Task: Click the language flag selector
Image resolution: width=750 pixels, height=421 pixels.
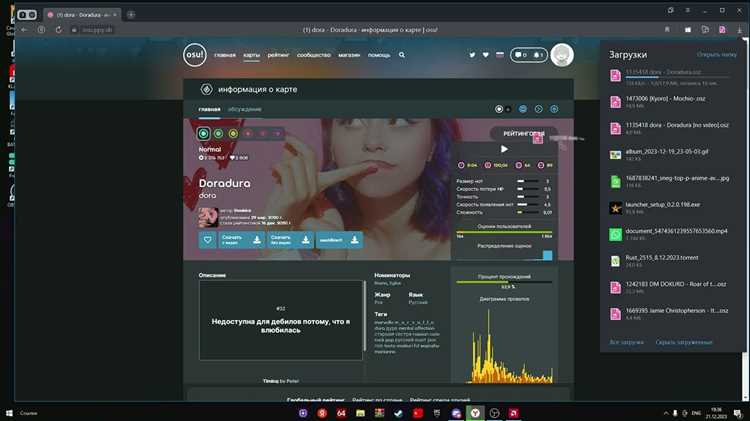Action: (x=500, y=55)
